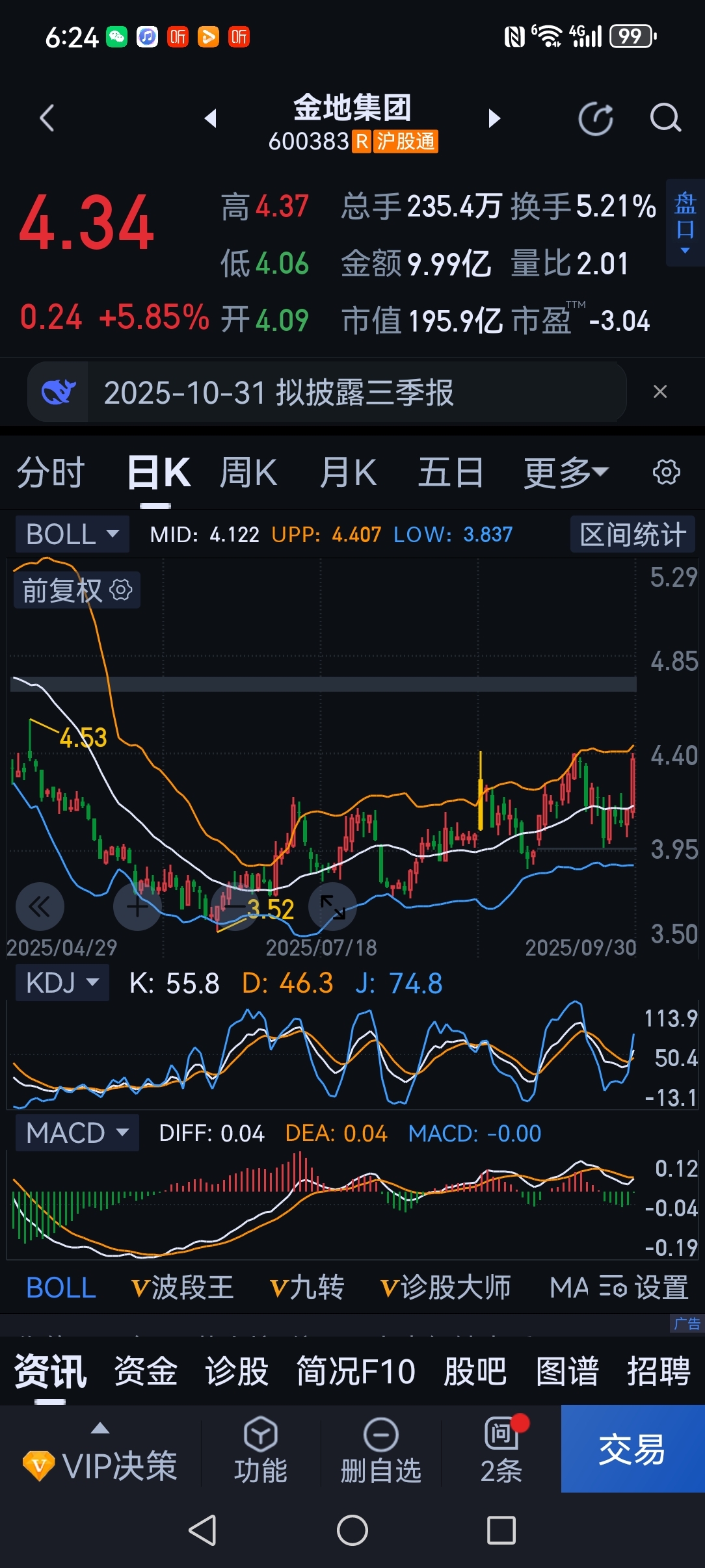This screenshot has width=705, height=1568.
Task: Dismiss the 三季报 notice banner
Action: coord(659,392)
